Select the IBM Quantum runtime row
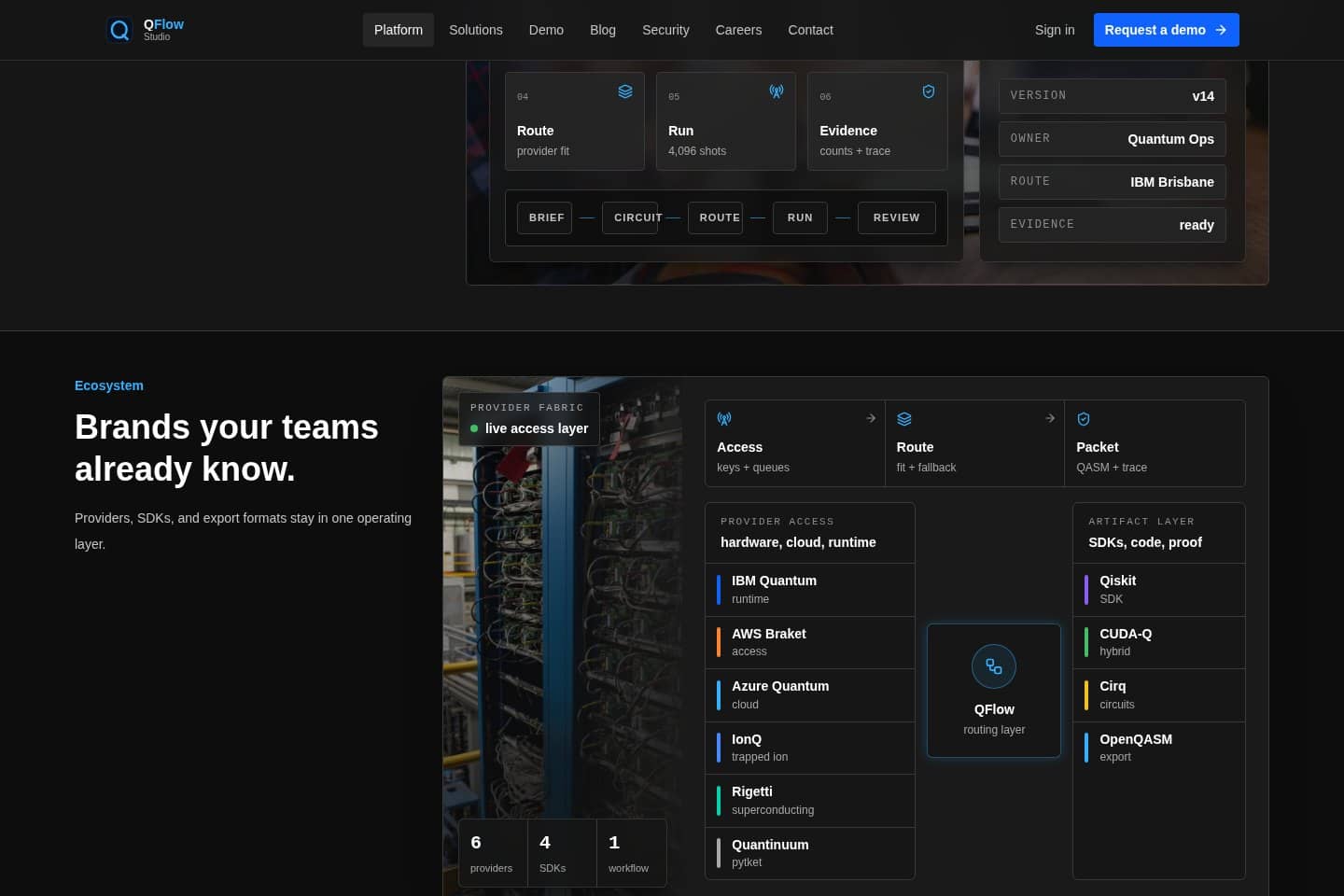Viewport: 1344px width, 896px height. [x=810, y=590]
